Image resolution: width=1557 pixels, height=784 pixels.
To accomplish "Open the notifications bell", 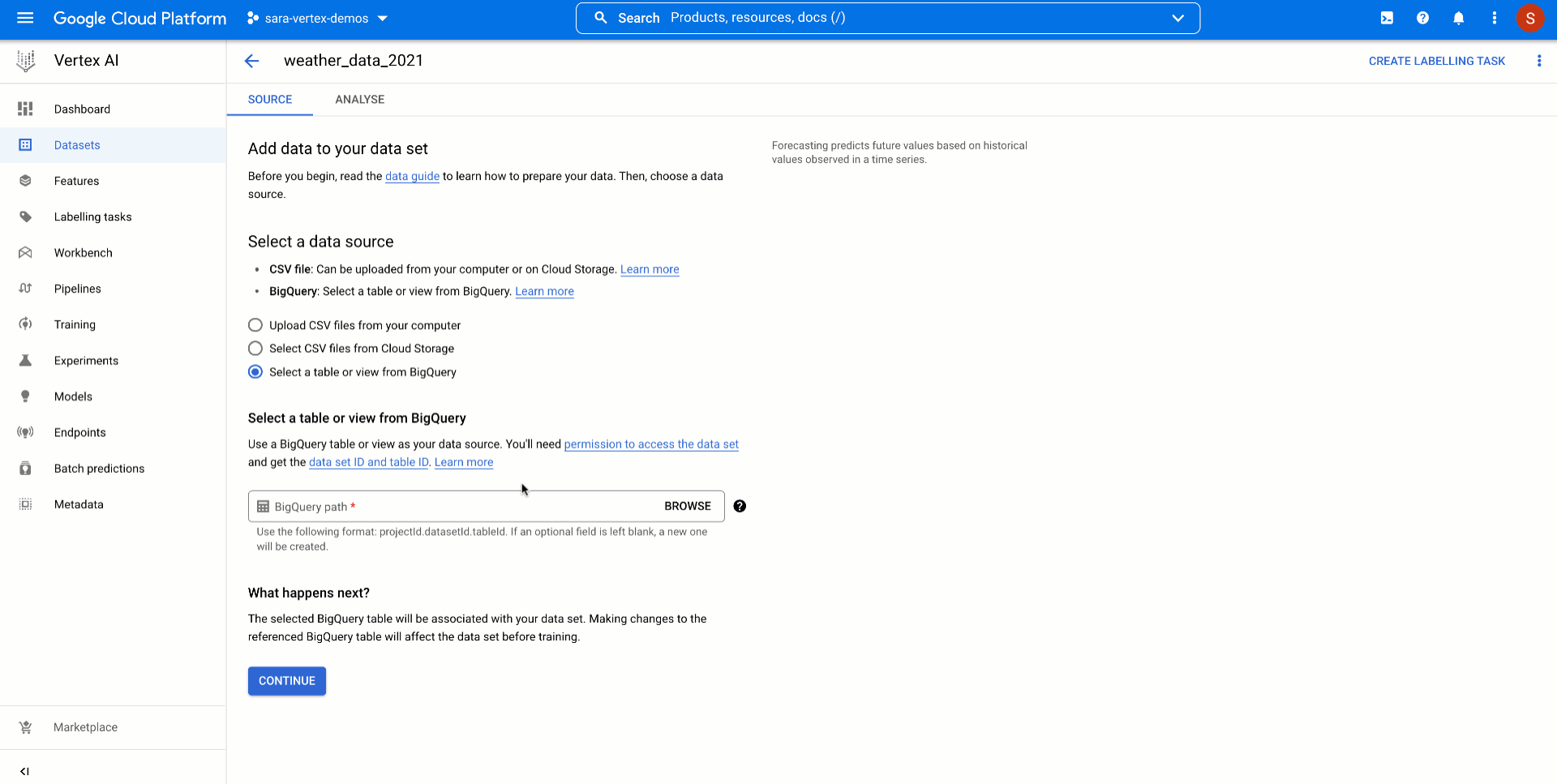I will 1458,18.
